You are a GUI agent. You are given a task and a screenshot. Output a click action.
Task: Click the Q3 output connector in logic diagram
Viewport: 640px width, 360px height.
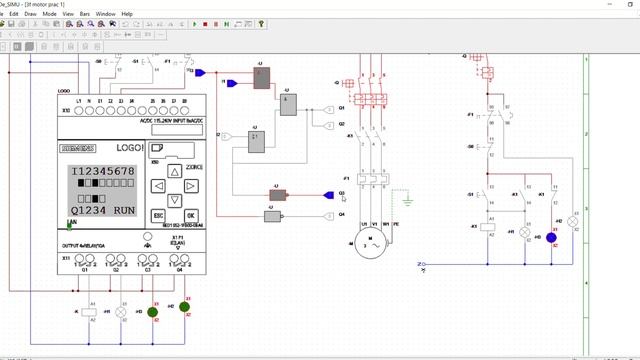pos(329,195)
